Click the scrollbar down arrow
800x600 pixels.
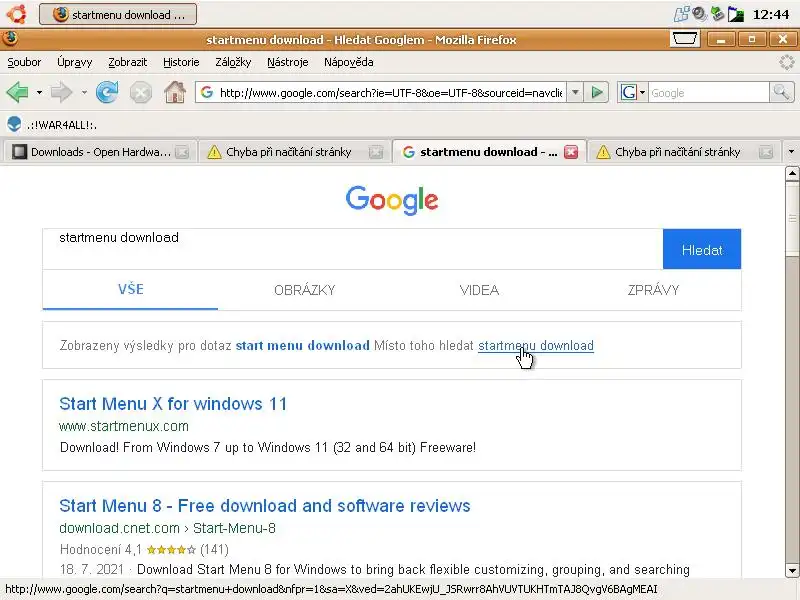(792, 570)
